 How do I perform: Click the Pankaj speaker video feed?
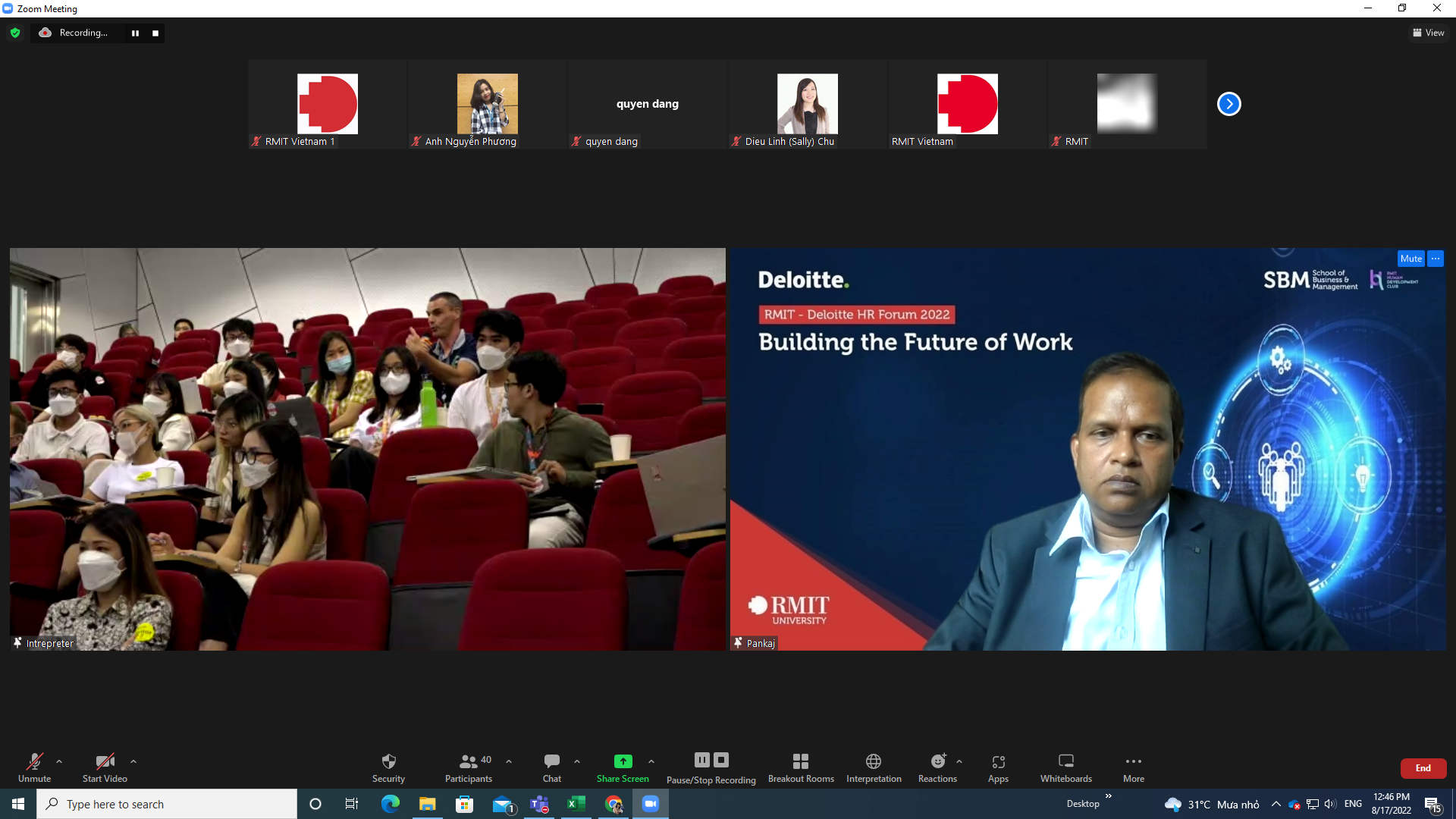coord(1088,449)
